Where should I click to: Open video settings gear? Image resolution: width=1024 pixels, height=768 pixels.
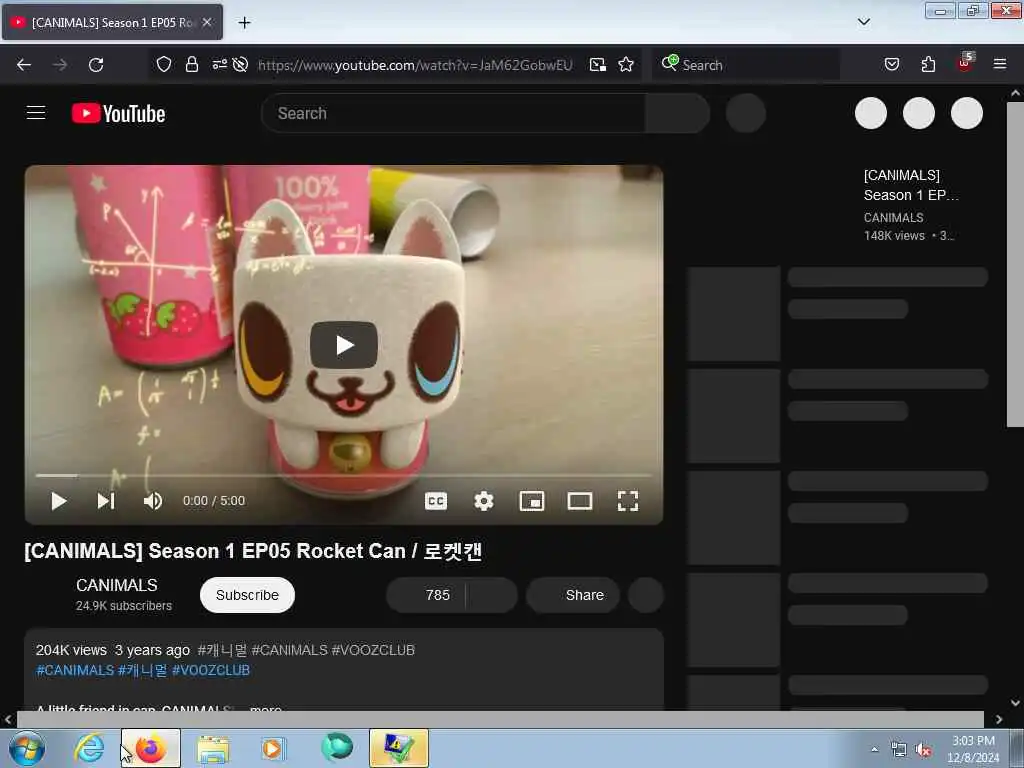tap(483, 501)
